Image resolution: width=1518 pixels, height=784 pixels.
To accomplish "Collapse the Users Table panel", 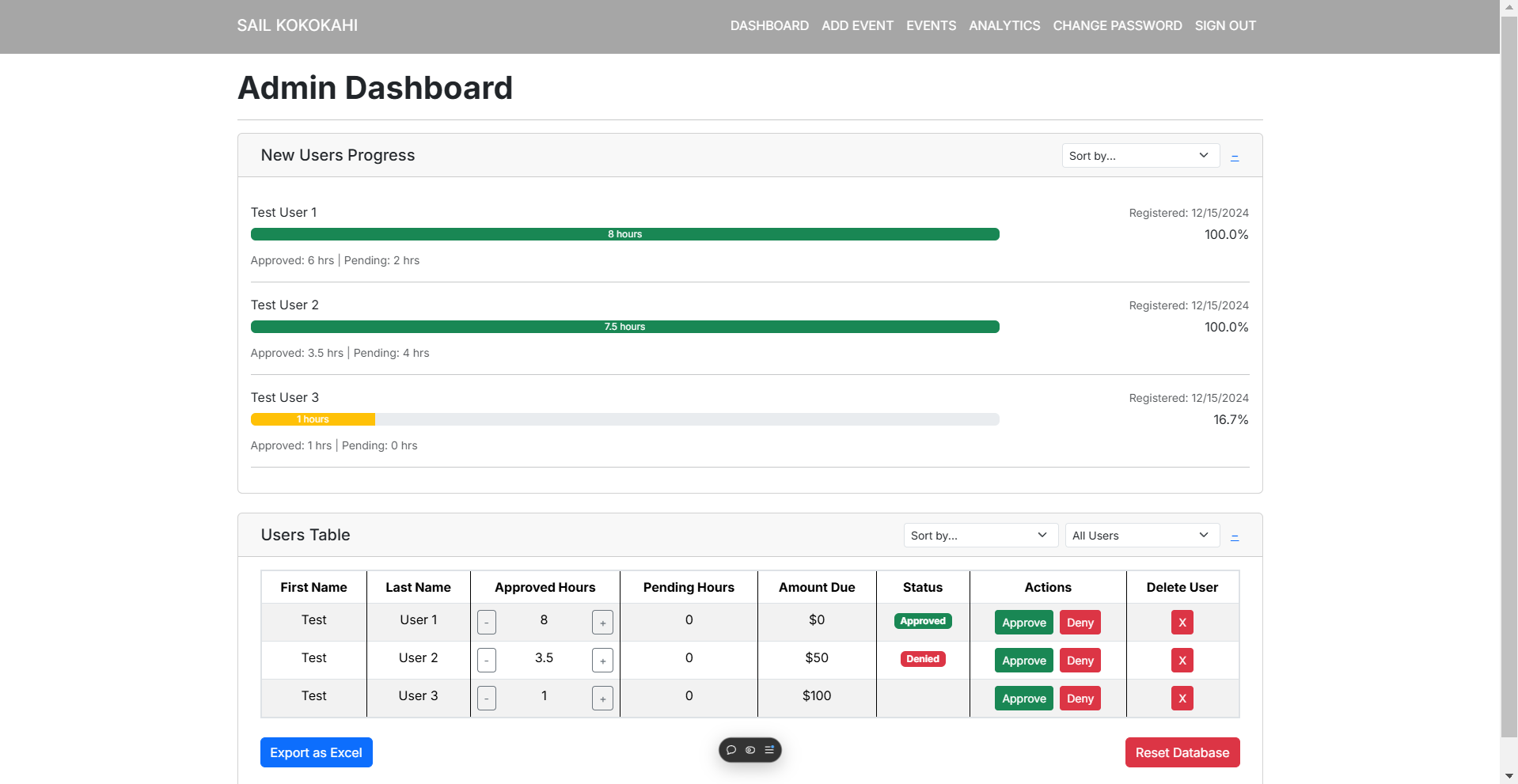I will 1235,536.
